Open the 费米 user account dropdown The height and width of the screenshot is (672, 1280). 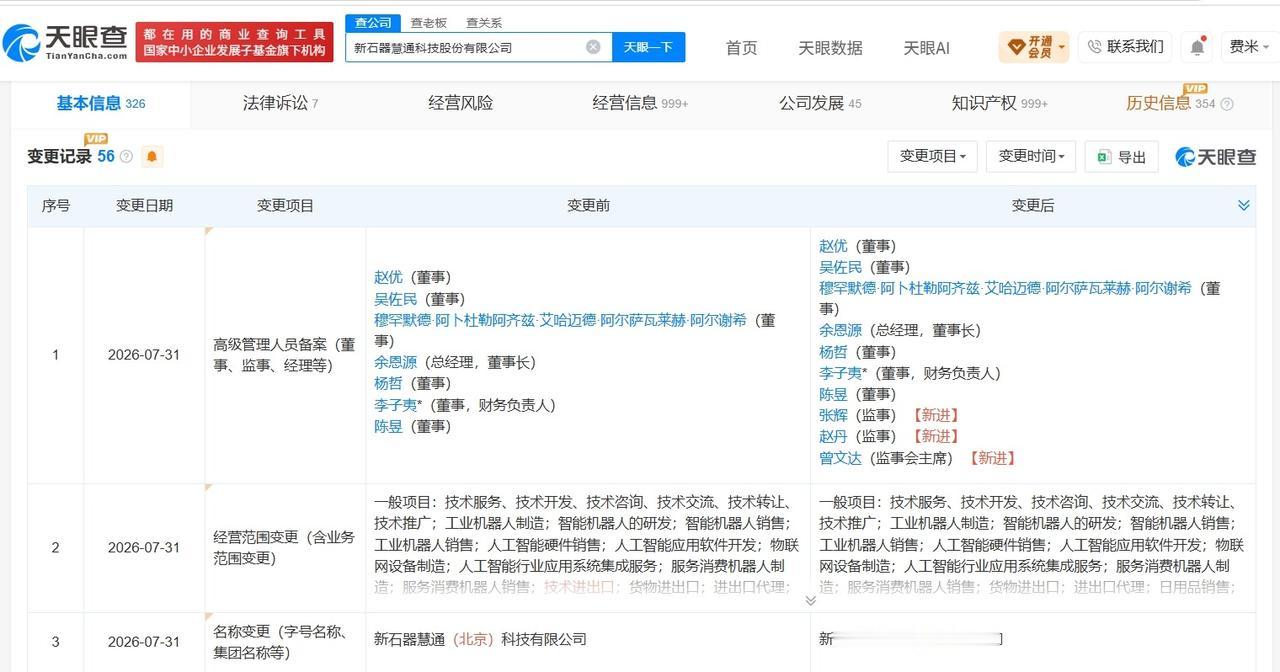pos(1250,47)
